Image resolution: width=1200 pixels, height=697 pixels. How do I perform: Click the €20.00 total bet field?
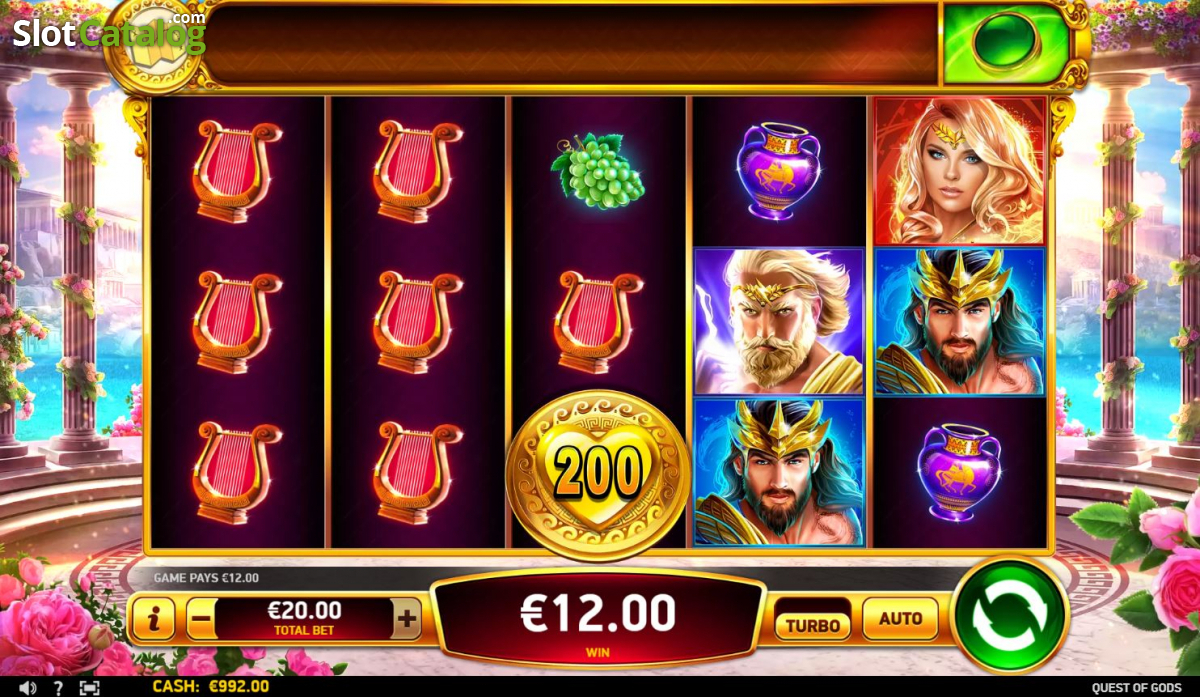coord(304,620)
